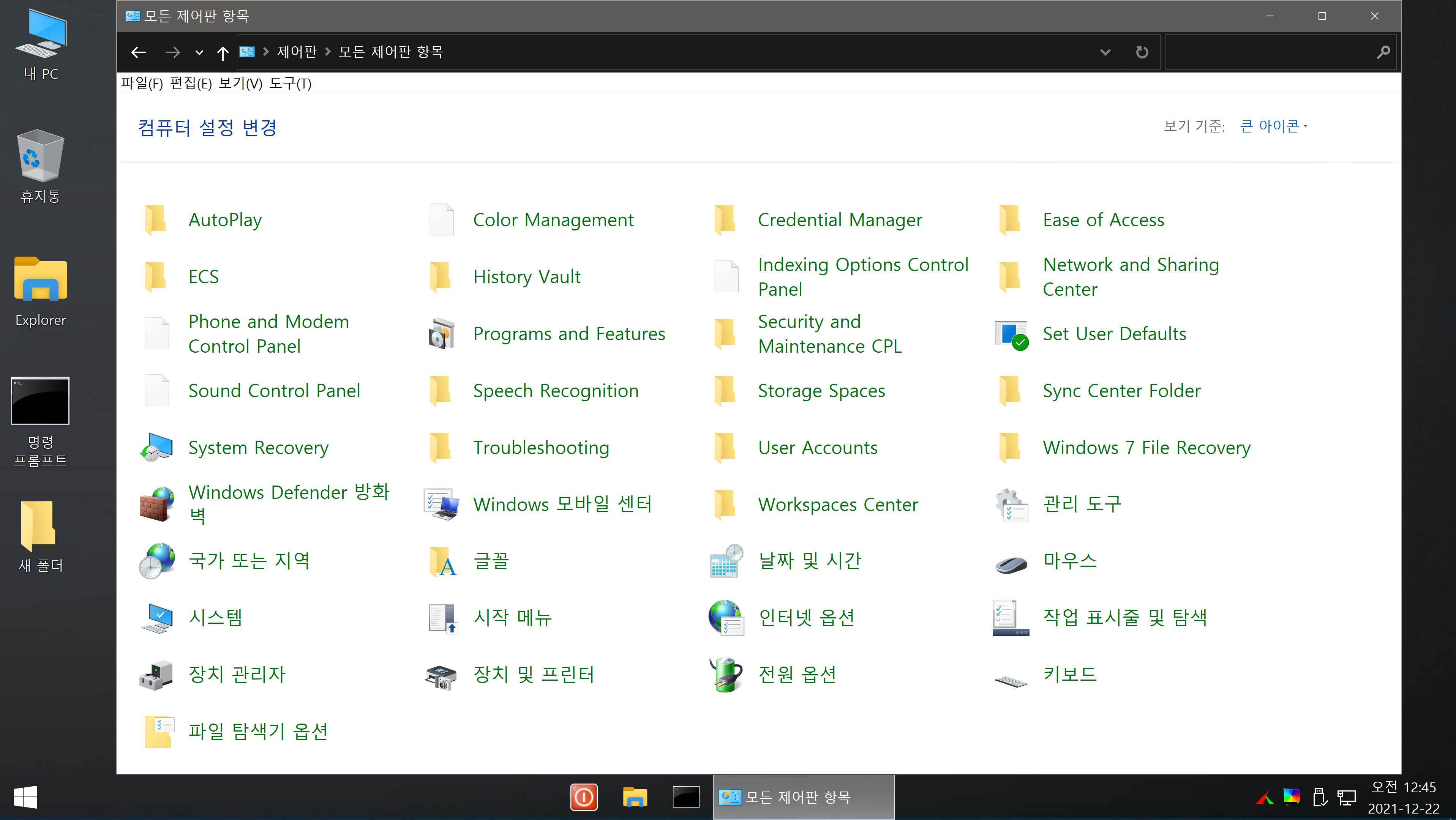The width and height of the screenshot is (1456, 820).
Task: Open Windows 7 File Recovery link
Action: point(1147,448)
